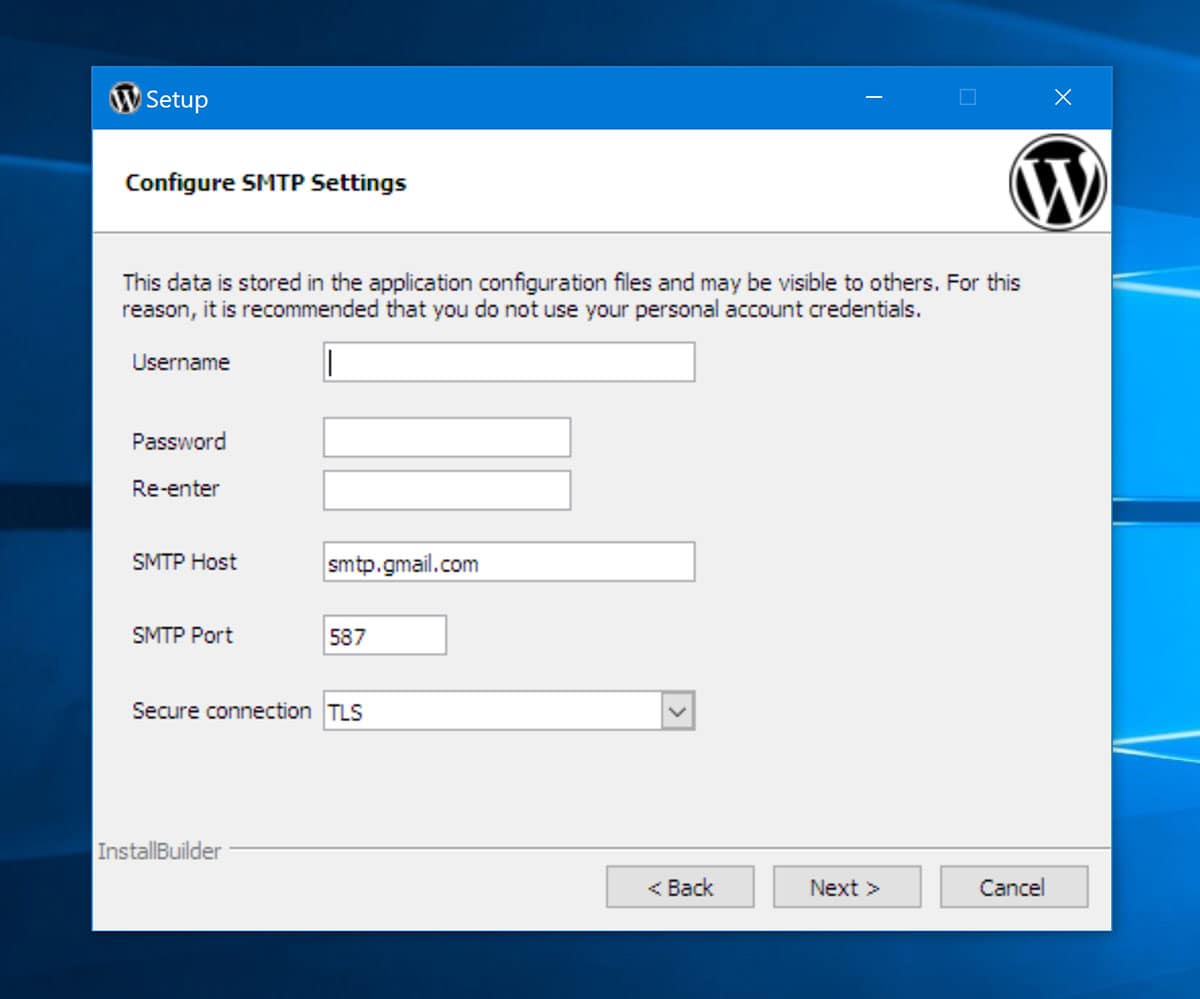Viewport: 1200px width, 999px height.
Task: Click the SMTP Port label
Action: [x=182, y=635]
